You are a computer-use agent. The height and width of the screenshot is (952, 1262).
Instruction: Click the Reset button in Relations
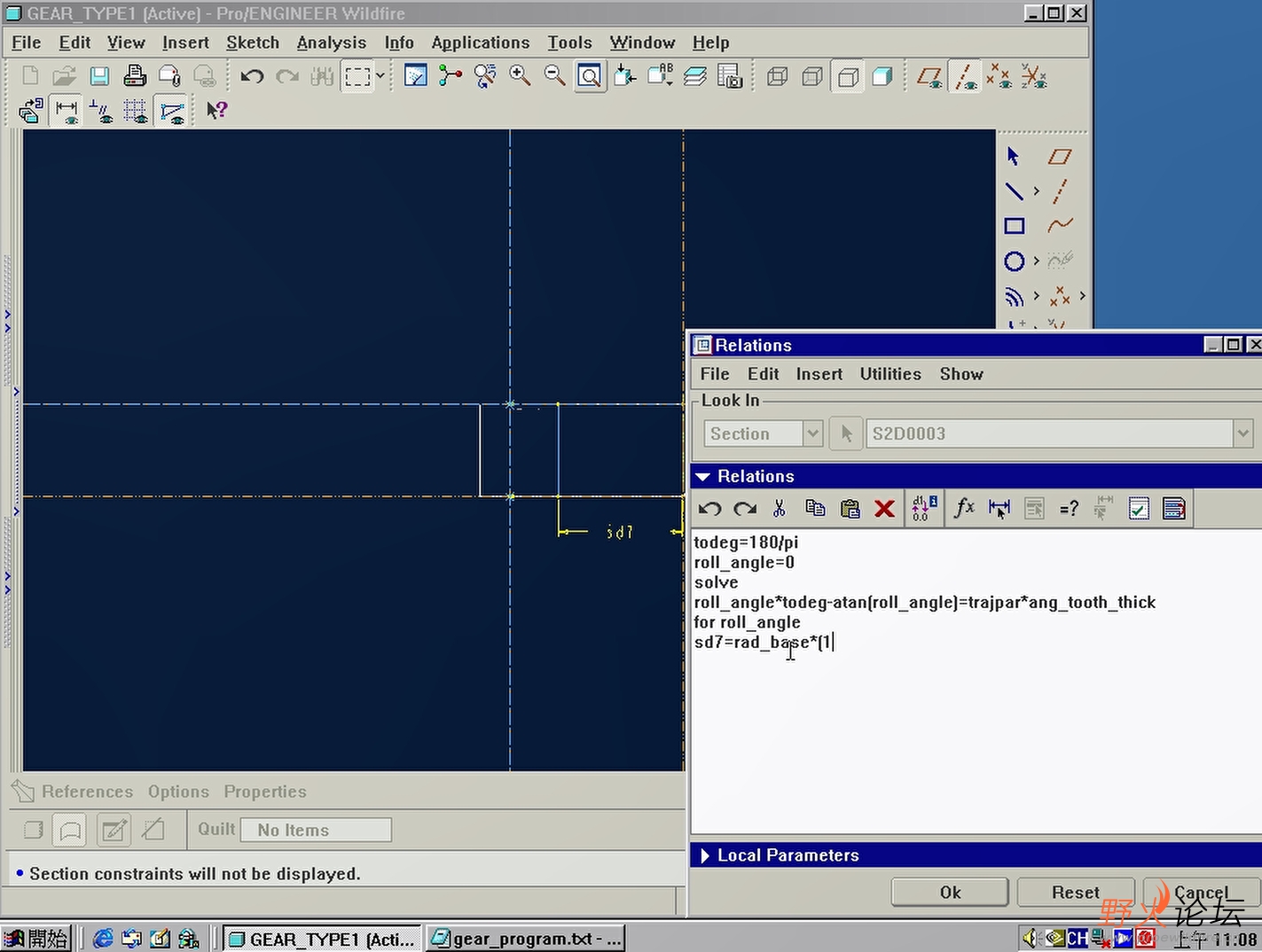[1075, 893]
